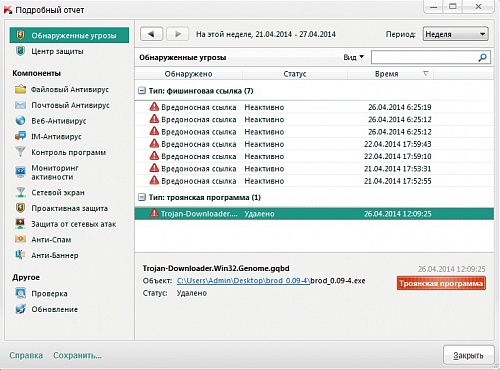This screenshot has width=500, height=370.
Task: Click the shield icon beside Обнаруженные угрозы
Action: click(x=21, y=35)
